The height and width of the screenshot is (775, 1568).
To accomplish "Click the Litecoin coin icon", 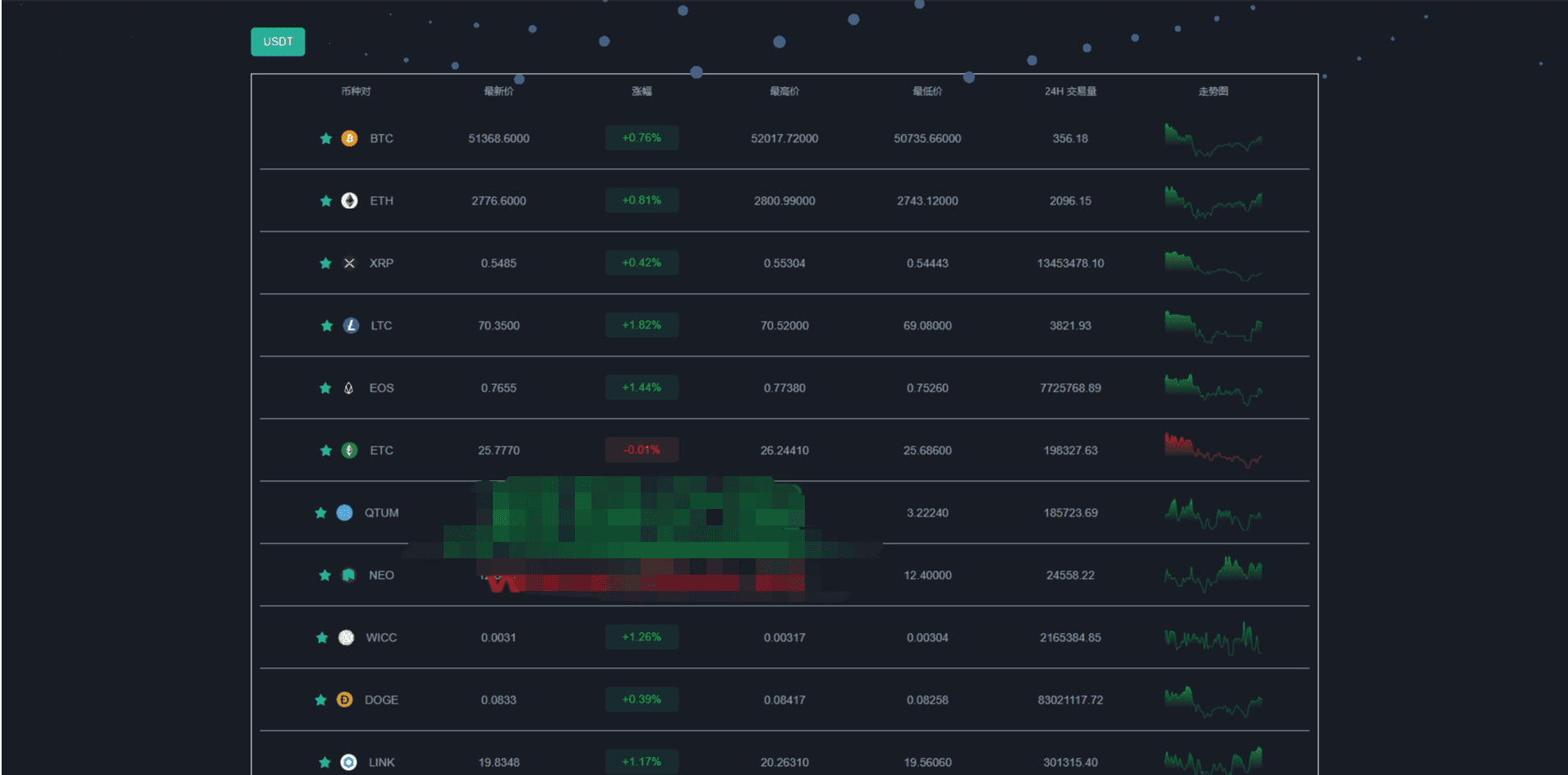I will click(x=351, y=326).
